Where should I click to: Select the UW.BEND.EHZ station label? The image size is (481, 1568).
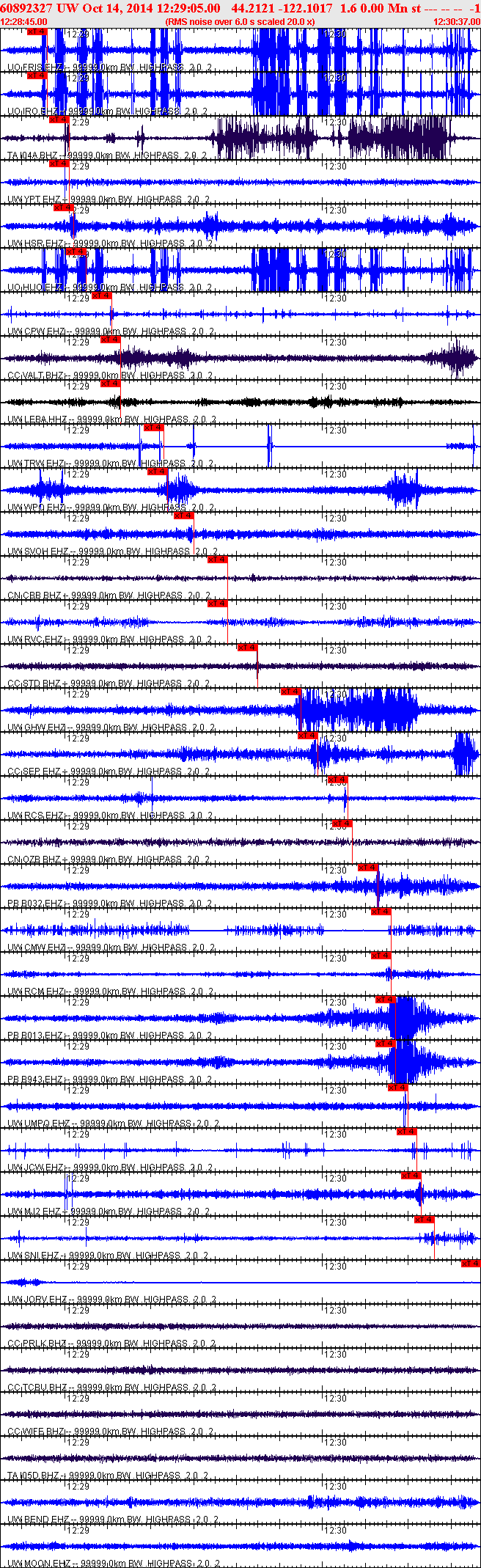coord(35,1520)
